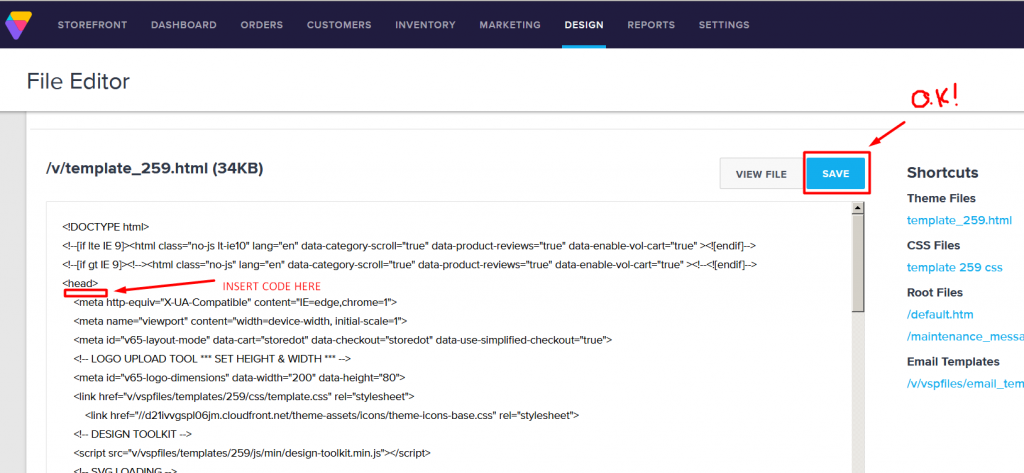The image size is (1024, 473).
Task: Open template 259 css shortcut link
Action: click(954, 267)
